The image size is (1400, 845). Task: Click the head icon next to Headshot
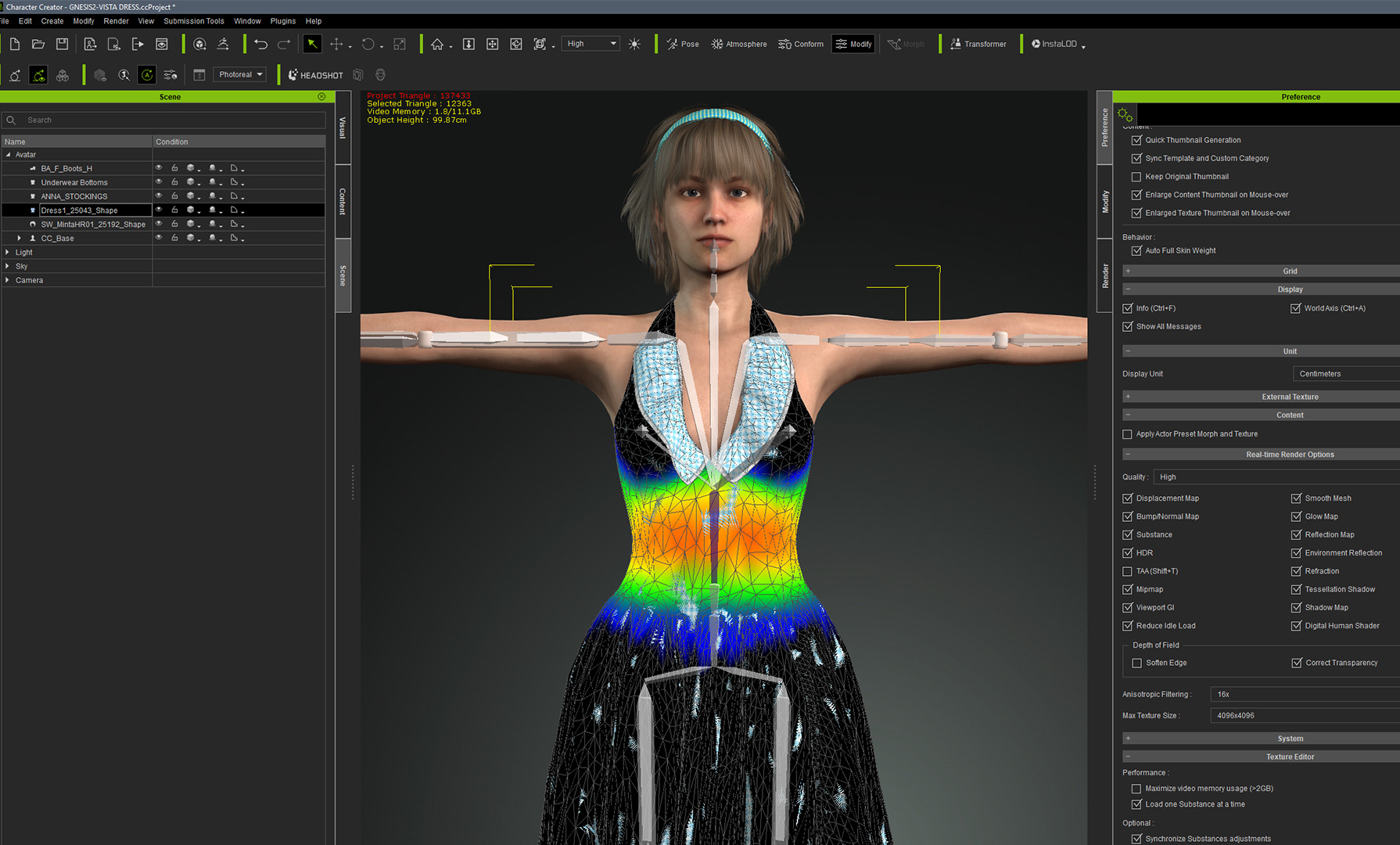(x=381, y=75)
